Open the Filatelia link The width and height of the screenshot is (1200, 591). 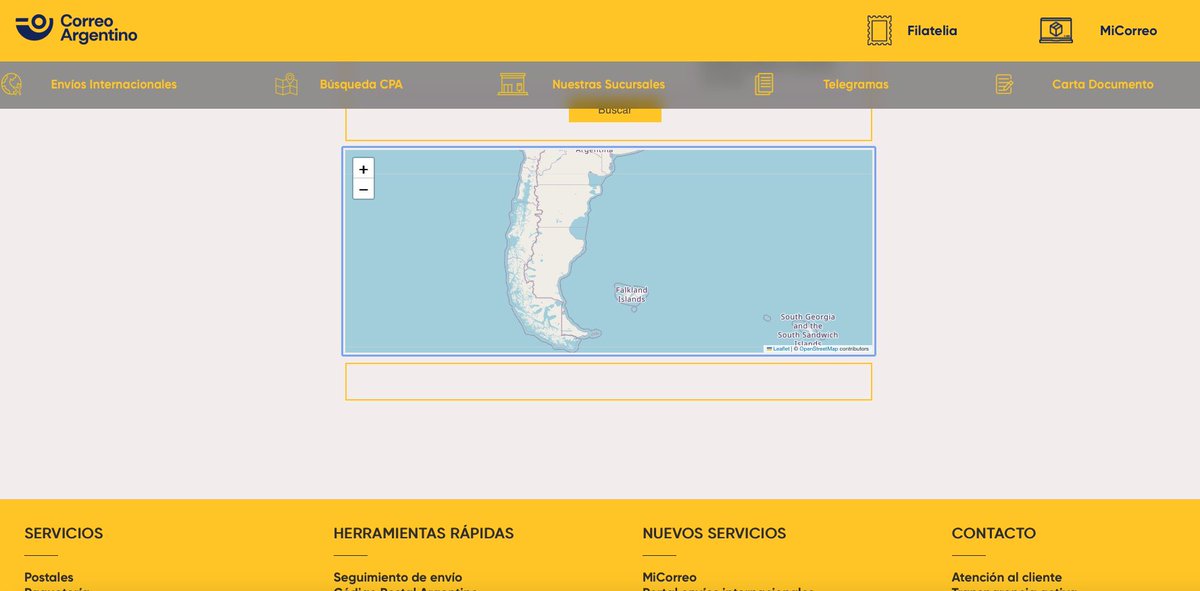932,31
